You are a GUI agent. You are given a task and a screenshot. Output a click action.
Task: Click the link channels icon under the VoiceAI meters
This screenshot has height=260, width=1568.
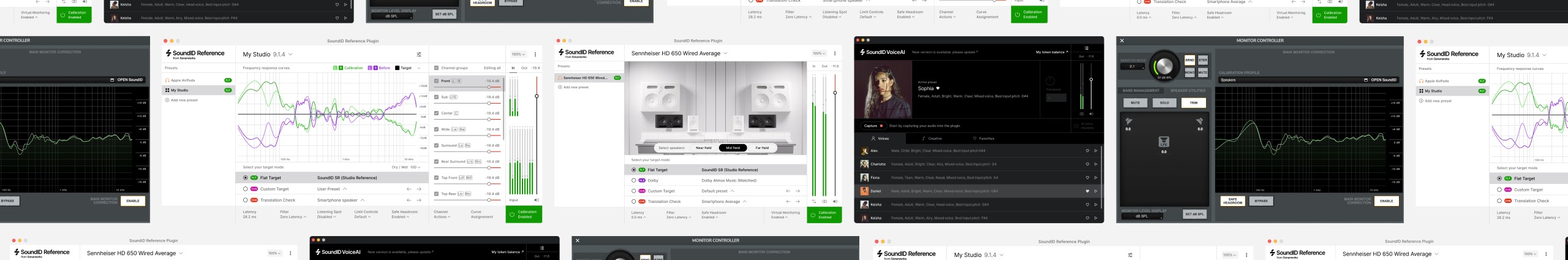pos(1082,114)
